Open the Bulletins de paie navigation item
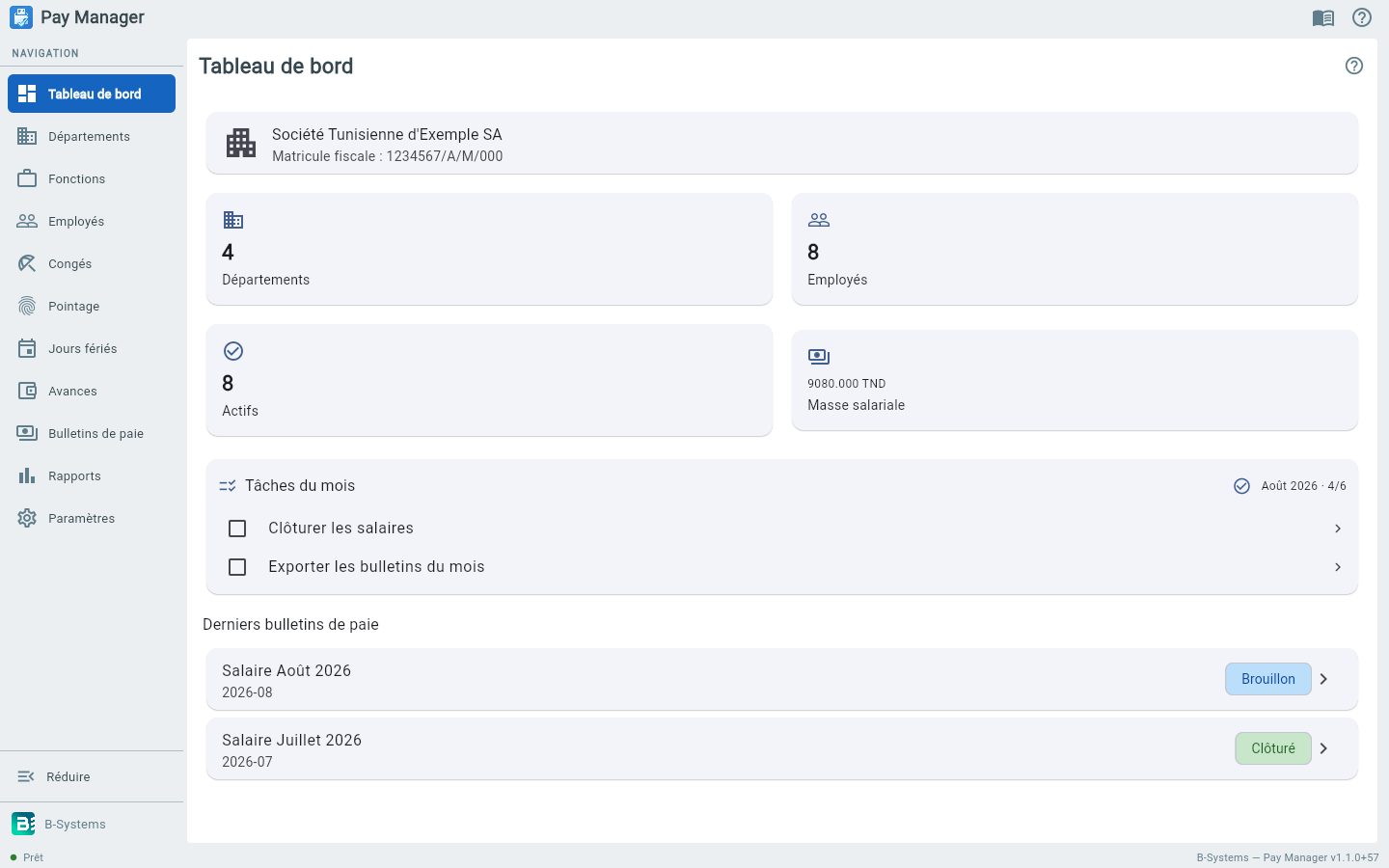1389x868 pixels. [92, 433]
